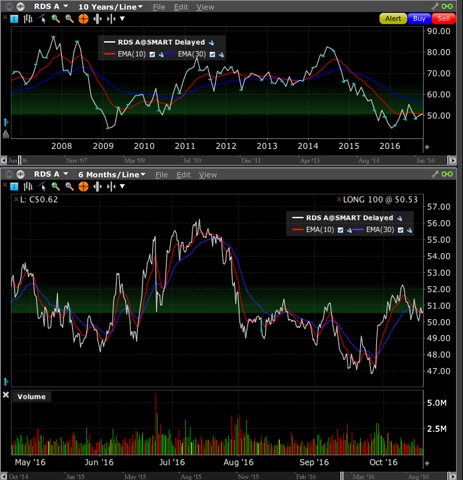Edit EMA(10) settings icon in top legend
463x480 pixels.
[x=161, y=55]
